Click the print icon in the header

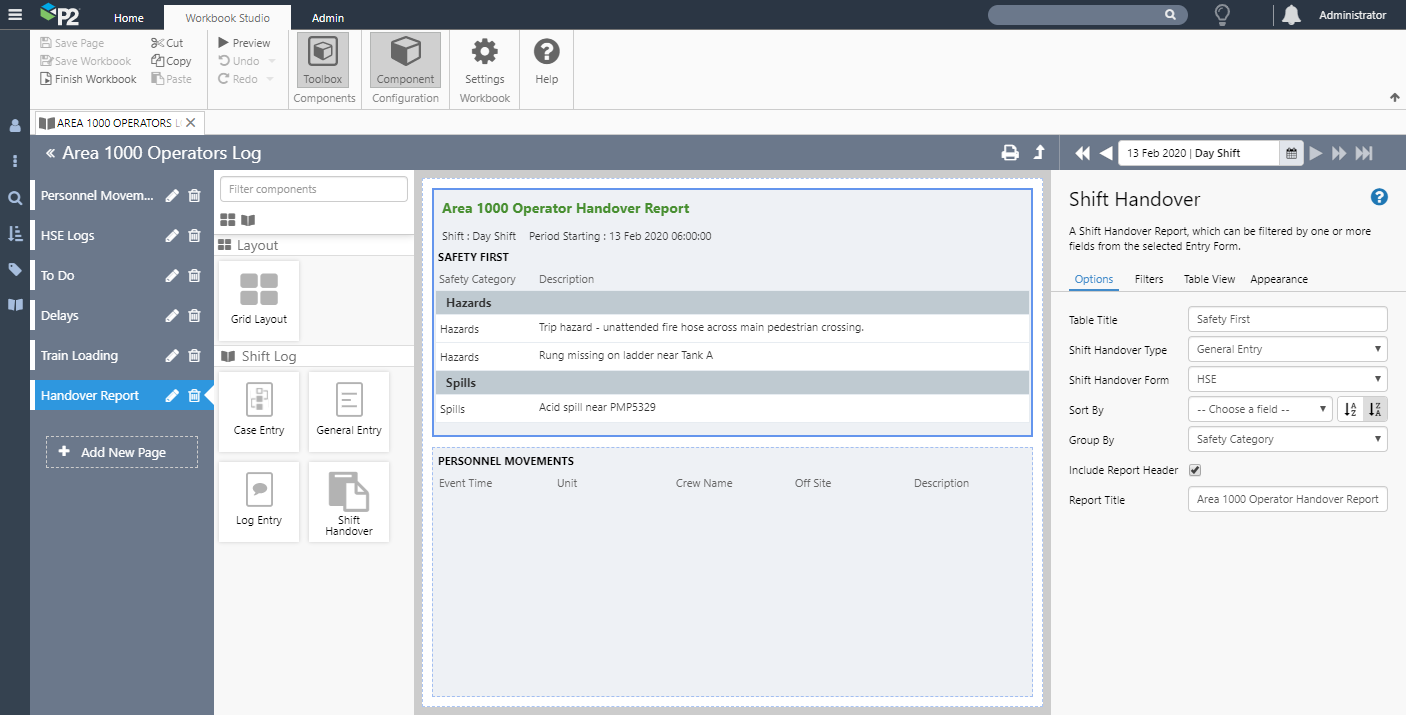(x=1010, y=153)
